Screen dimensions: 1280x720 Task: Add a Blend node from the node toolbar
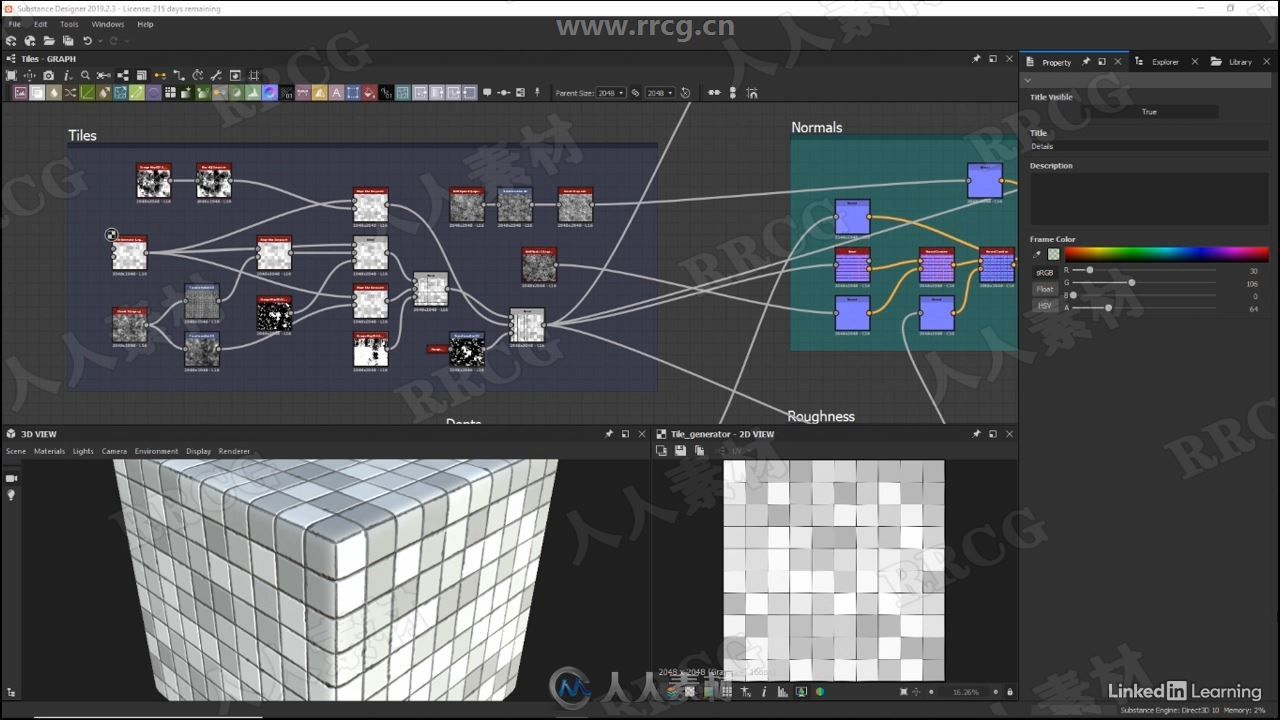[37, 93]
